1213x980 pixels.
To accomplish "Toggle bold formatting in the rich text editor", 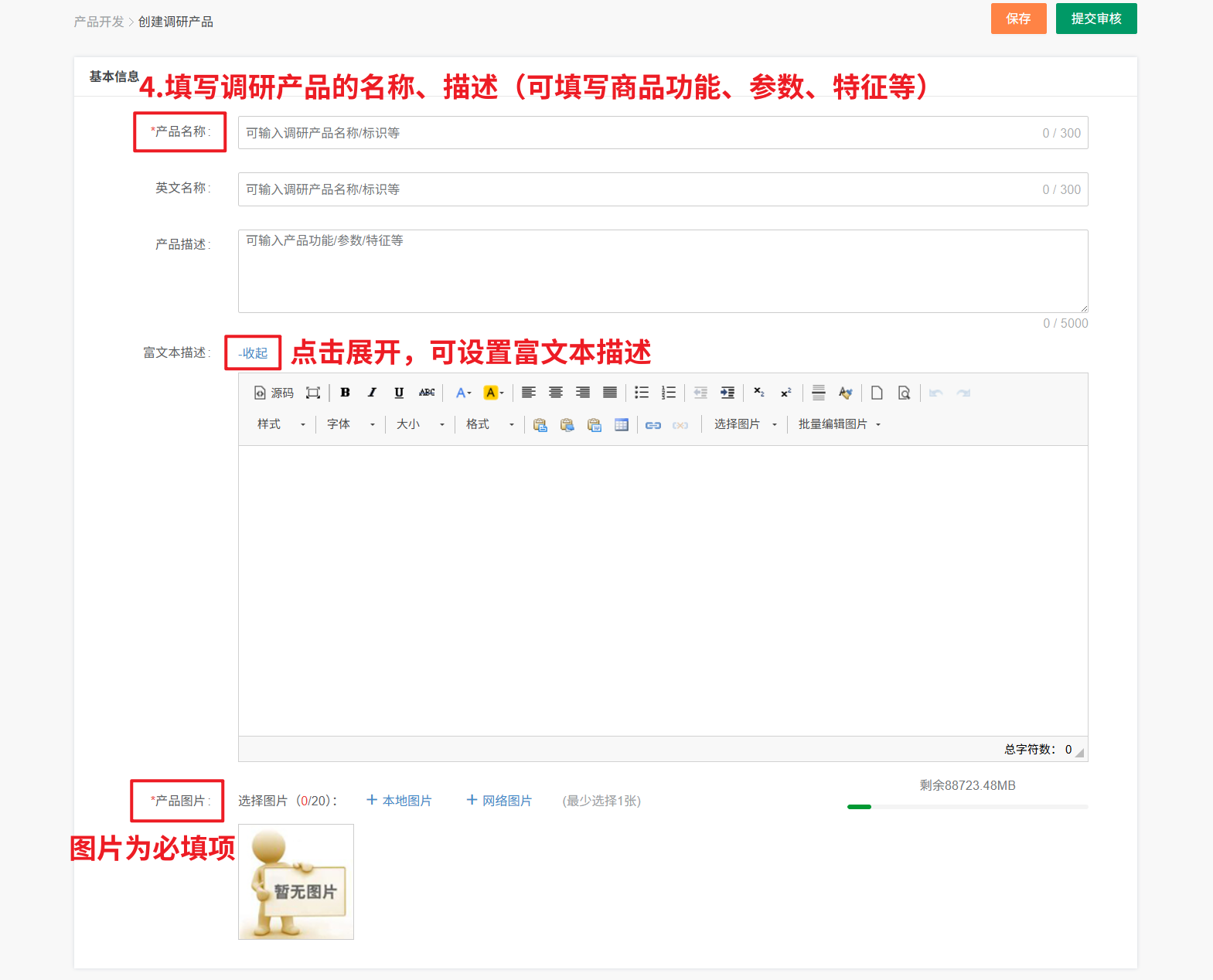I will [x=345, y=393].
